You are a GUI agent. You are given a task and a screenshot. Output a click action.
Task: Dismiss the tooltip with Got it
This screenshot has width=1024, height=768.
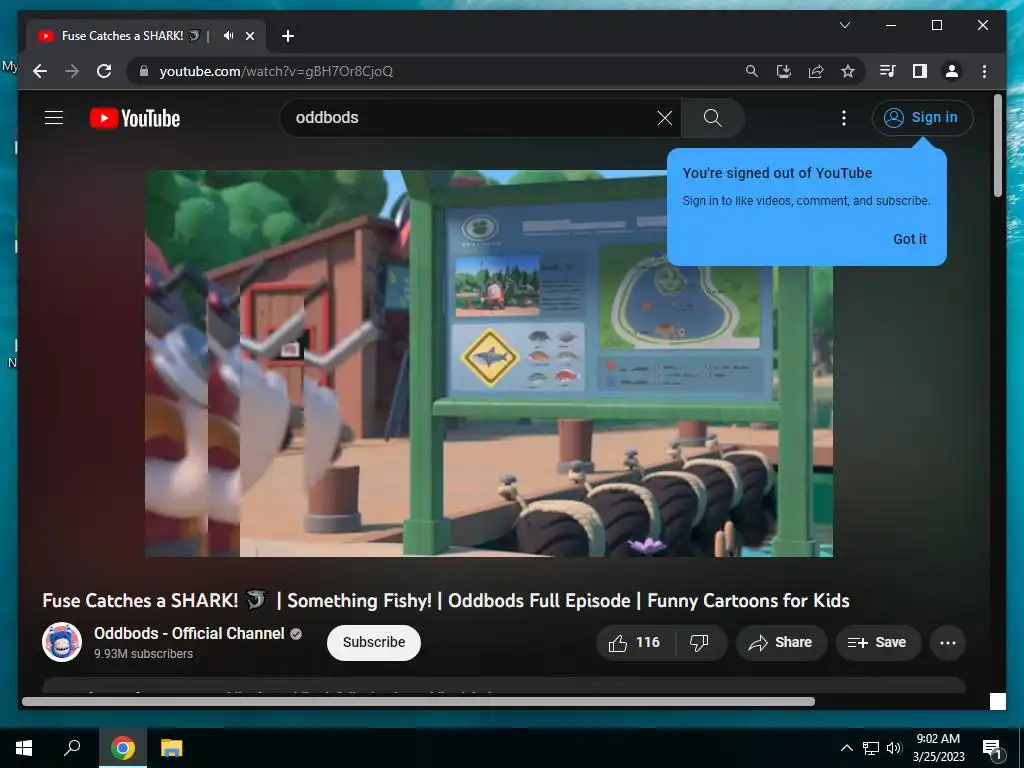(910, 239)
